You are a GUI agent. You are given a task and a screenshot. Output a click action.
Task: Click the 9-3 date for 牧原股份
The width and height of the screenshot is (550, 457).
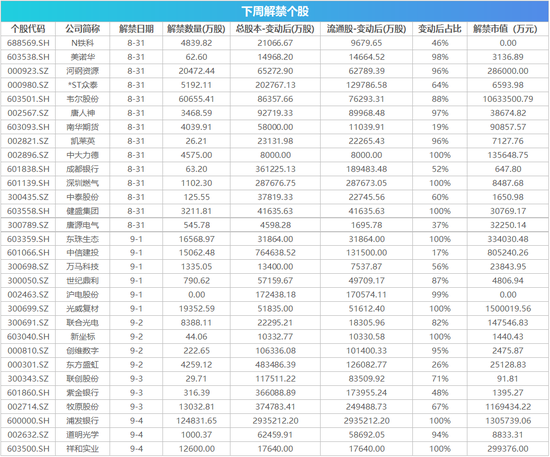pos(136,407)
